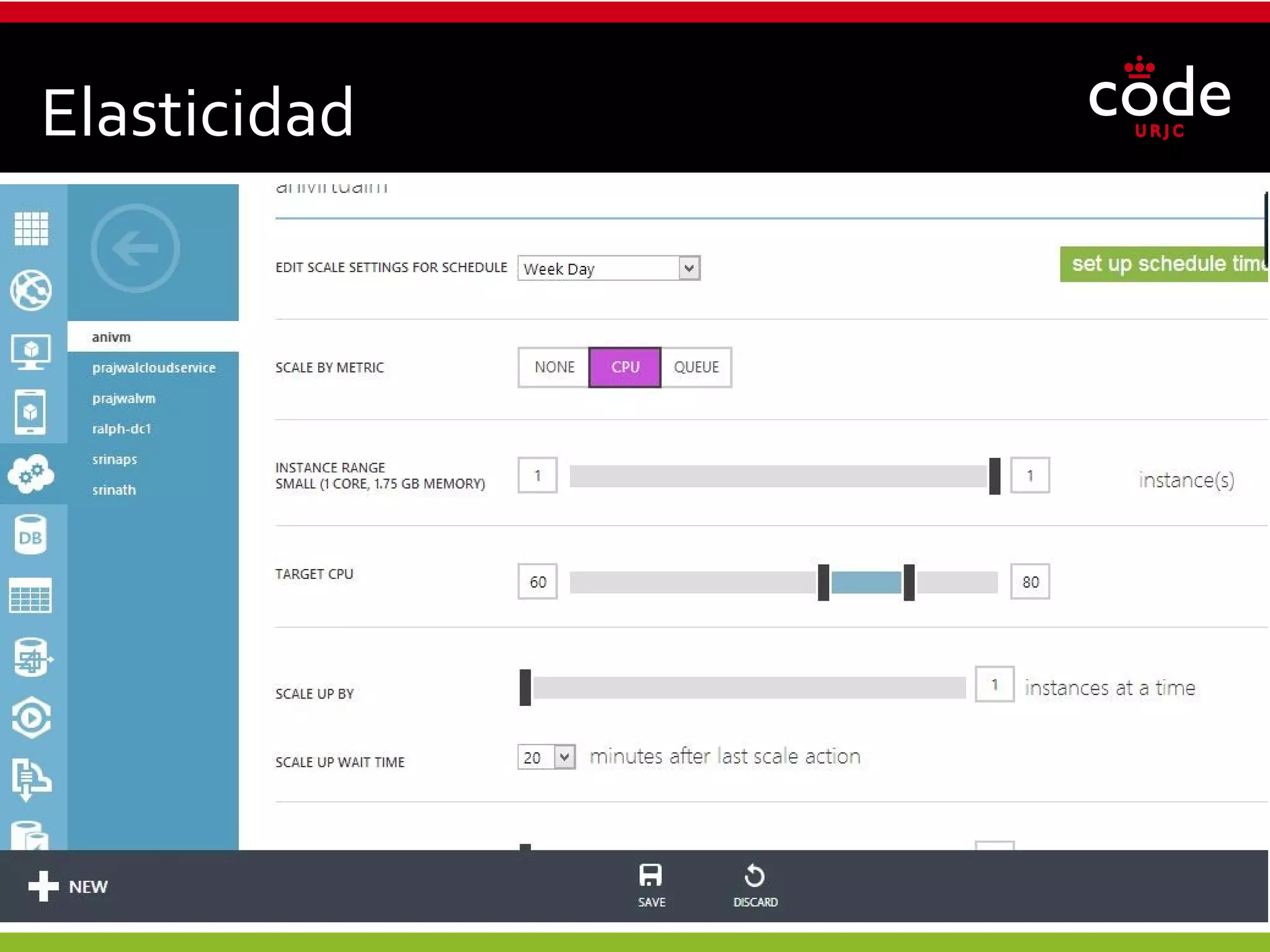Open the HDInsight database icon
Screen dimensions: 1270x952
pos(32,657)
